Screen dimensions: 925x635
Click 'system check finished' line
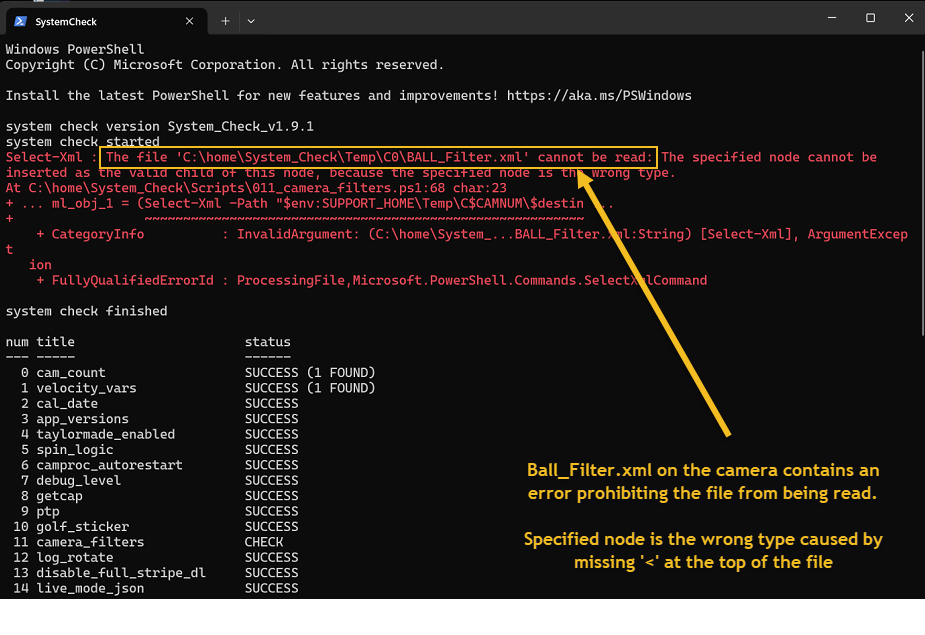tap(87, 311)
